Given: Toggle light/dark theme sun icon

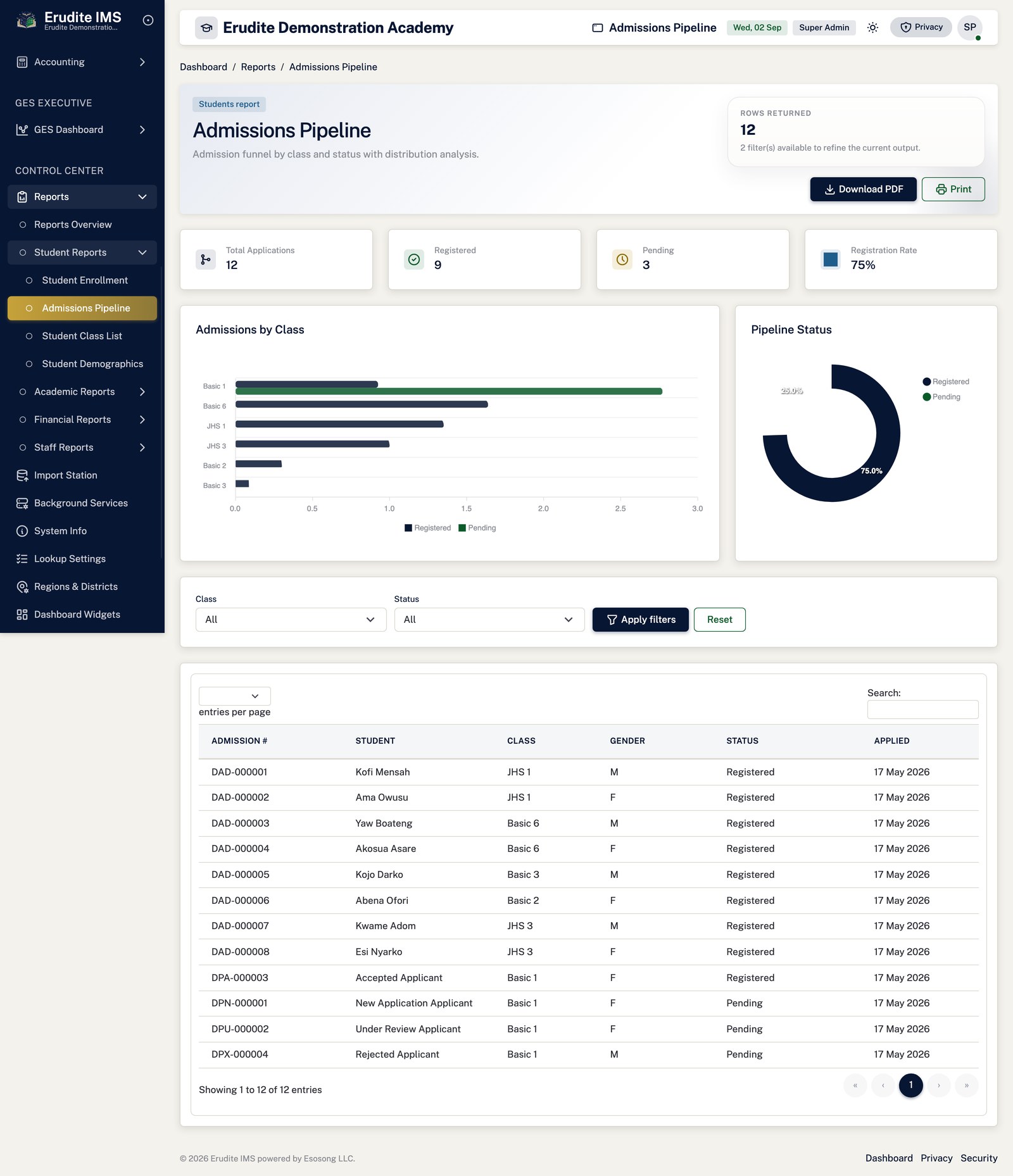Looking at the screenshot, I should tap(872, 27).
